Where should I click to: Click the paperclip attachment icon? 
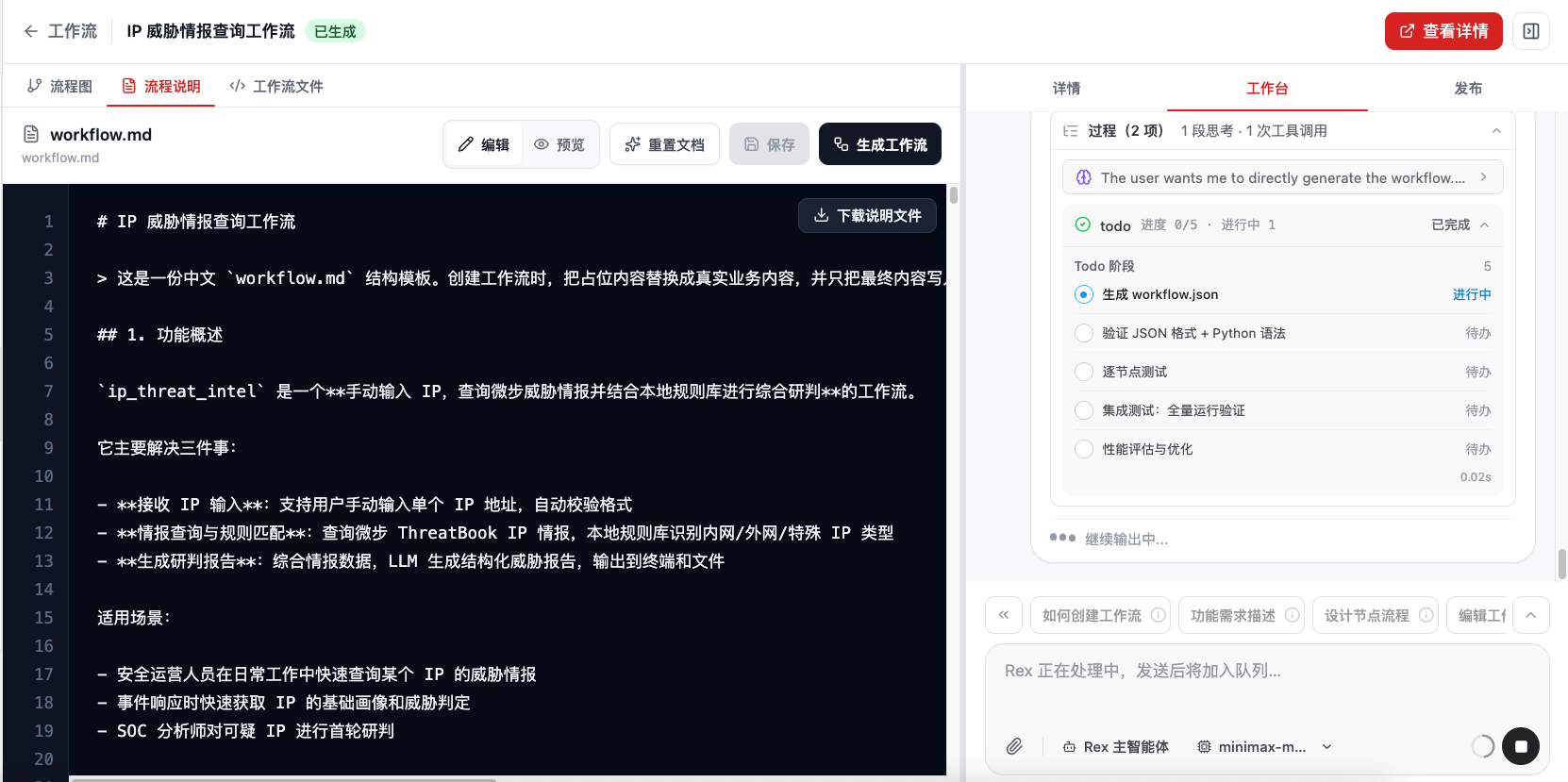1014,746
